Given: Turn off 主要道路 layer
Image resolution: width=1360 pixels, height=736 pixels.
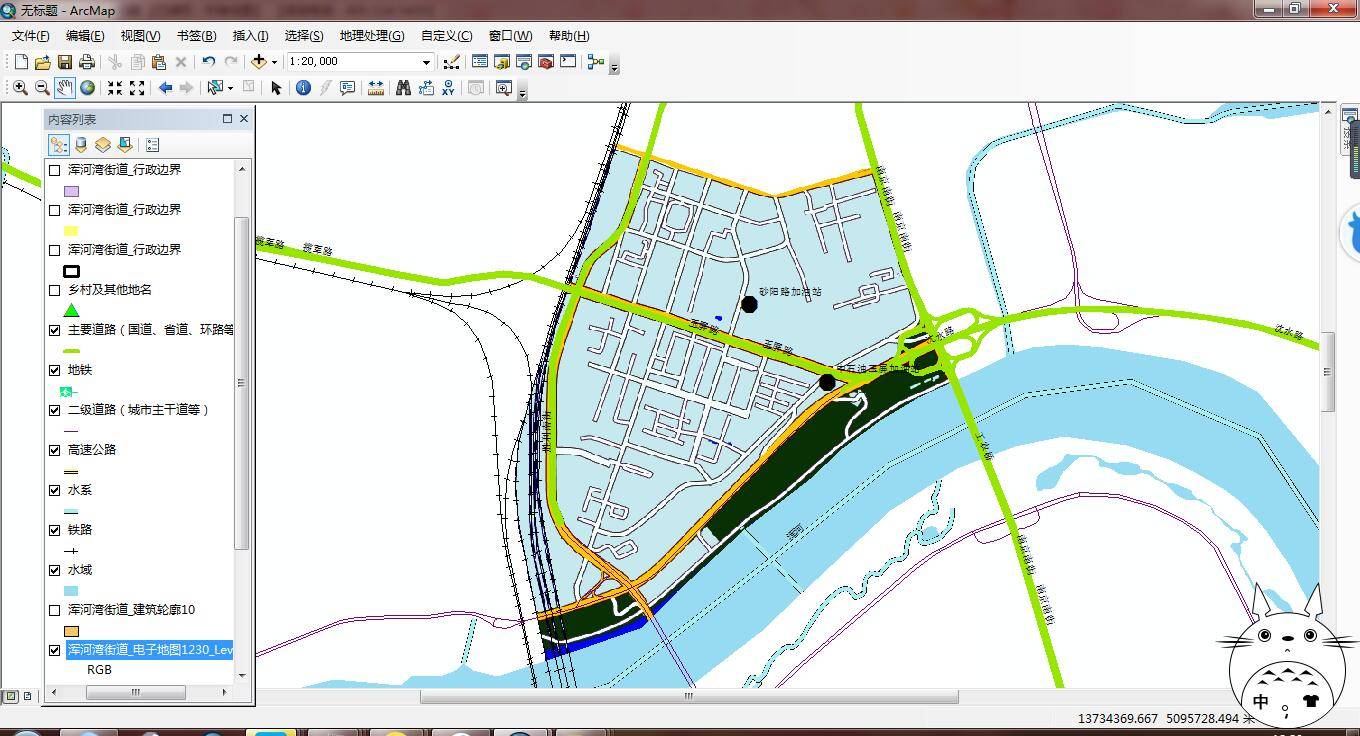Looking at the screenshot, I should click(x=55, y=330).
